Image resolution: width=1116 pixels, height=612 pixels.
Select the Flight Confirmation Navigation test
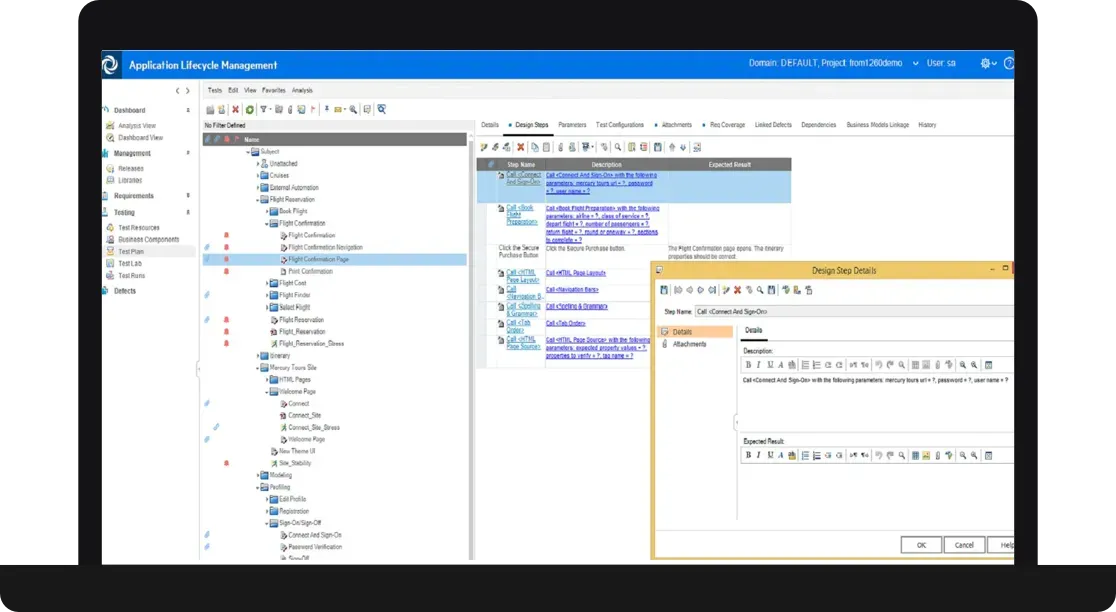coord(325,248)
